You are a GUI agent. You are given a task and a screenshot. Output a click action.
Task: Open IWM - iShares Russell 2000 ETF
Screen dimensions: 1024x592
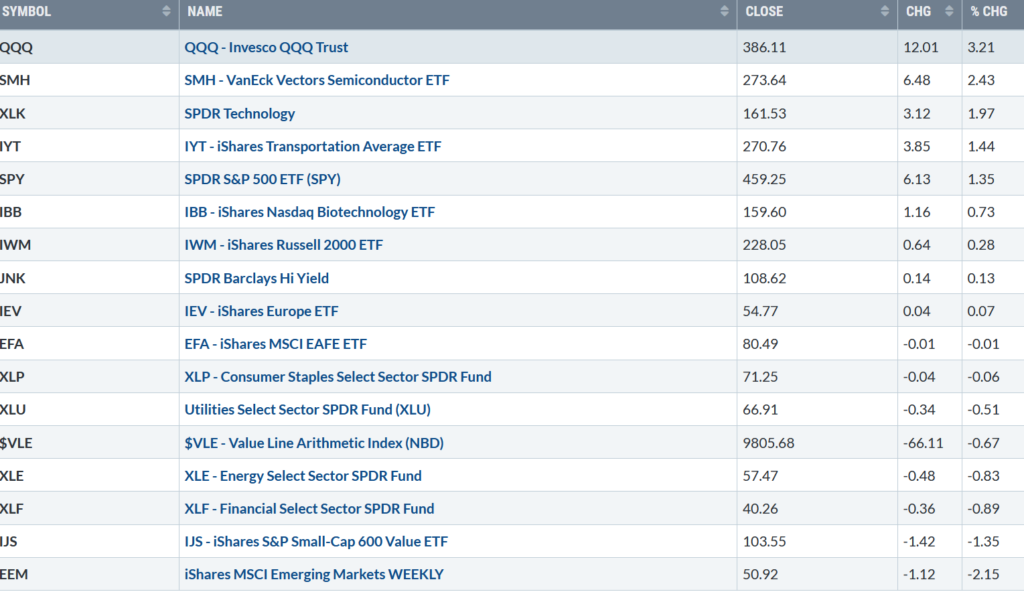283,244
